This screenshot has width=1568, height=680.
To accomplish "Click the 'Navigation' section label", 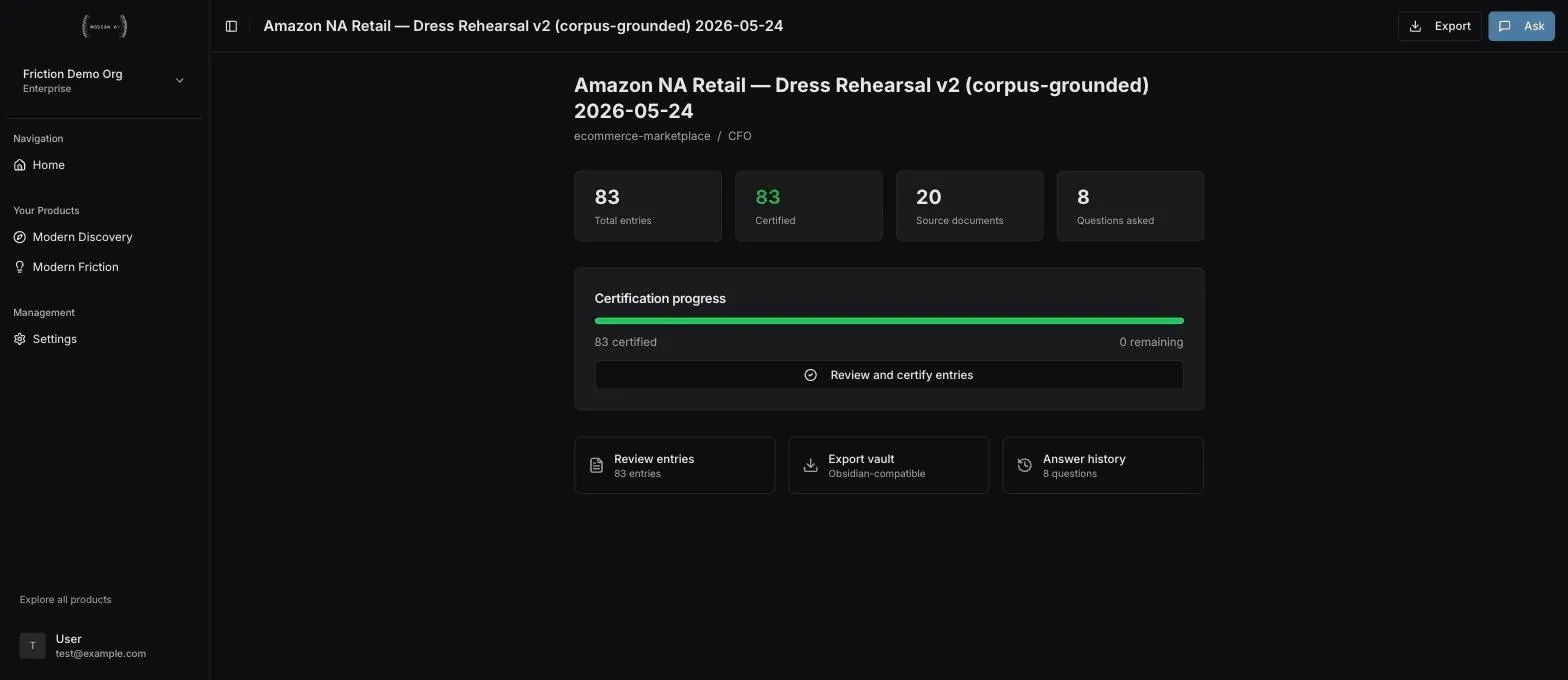I will pos(38,139).
